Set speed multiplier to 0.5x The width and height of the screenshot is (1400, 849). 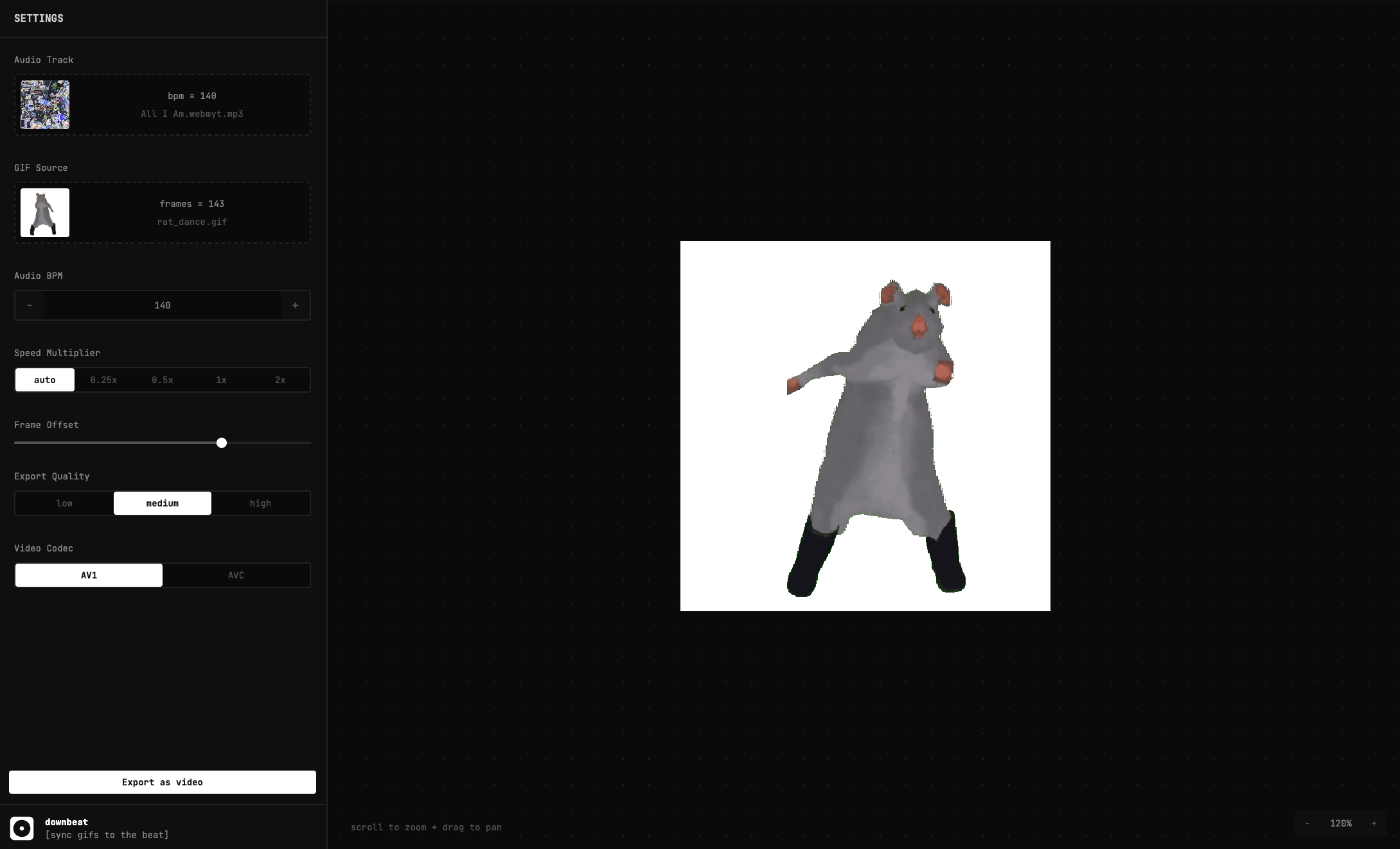tap(163, 380)
